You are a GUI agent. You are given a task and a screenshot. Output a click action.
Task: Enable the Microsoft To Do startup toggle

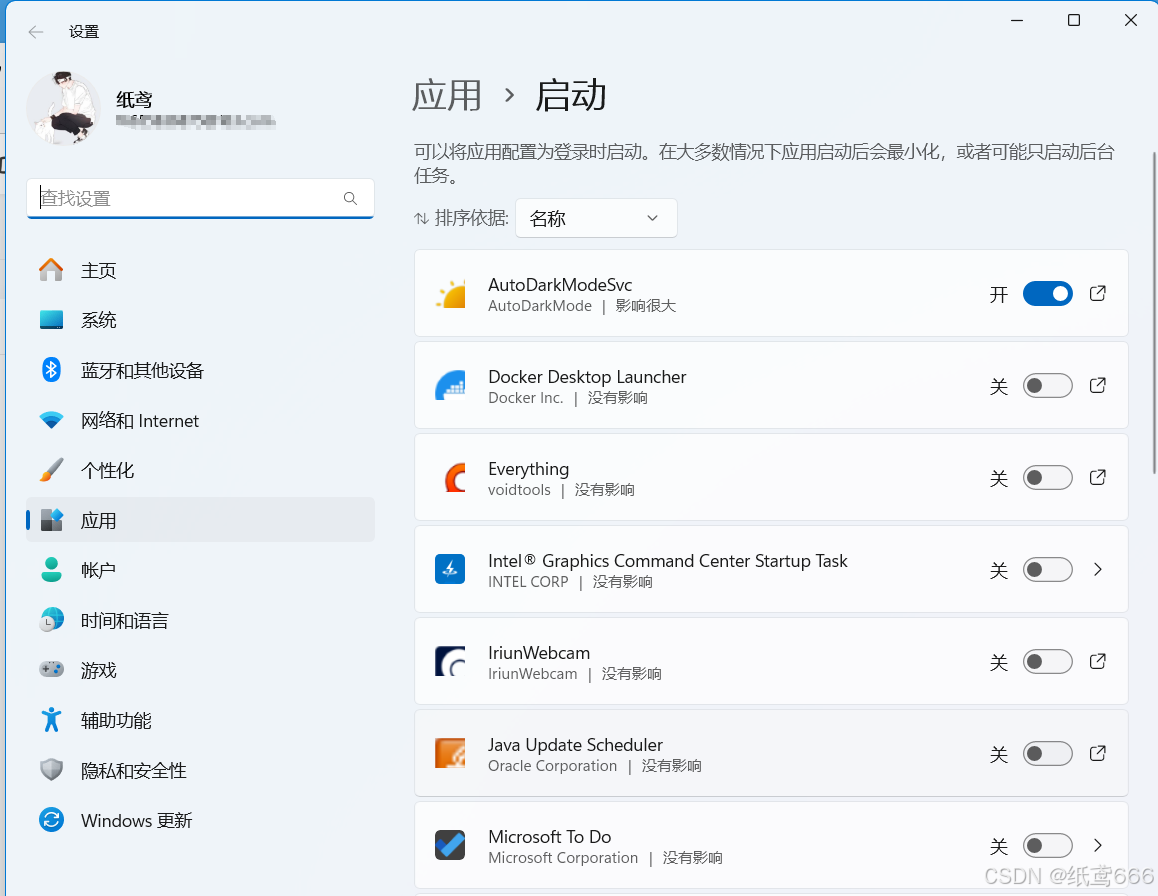1047,846
